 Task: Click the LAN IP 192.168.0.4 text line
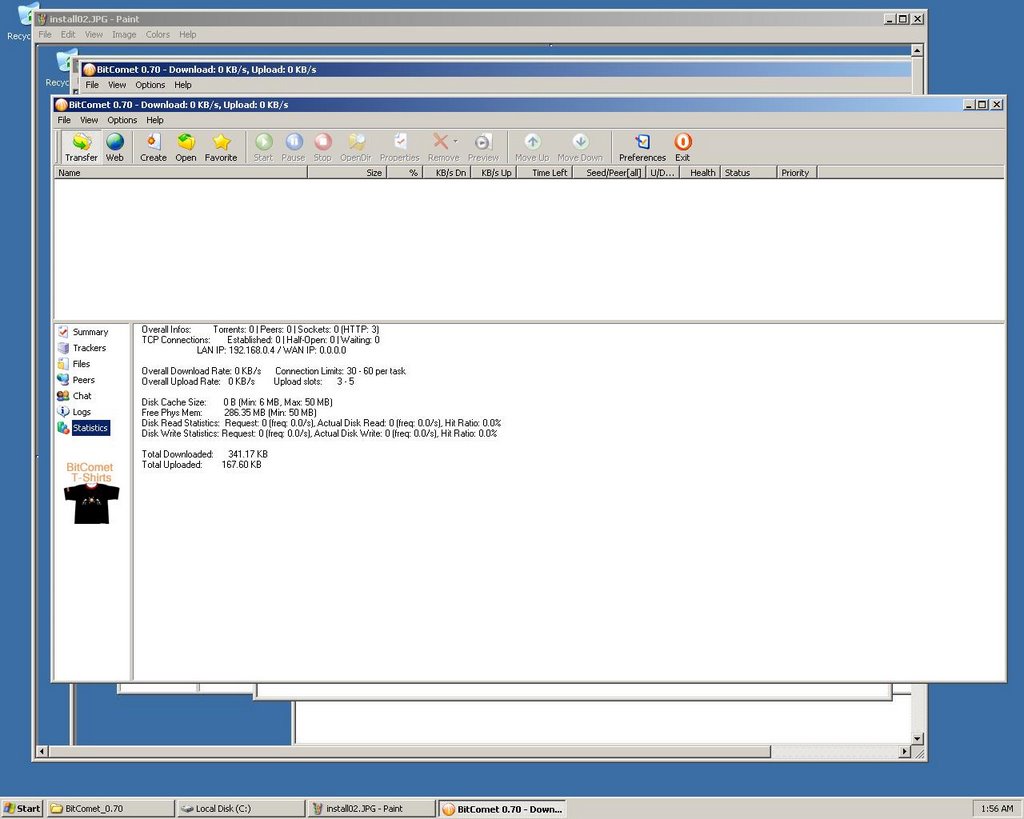271,350
